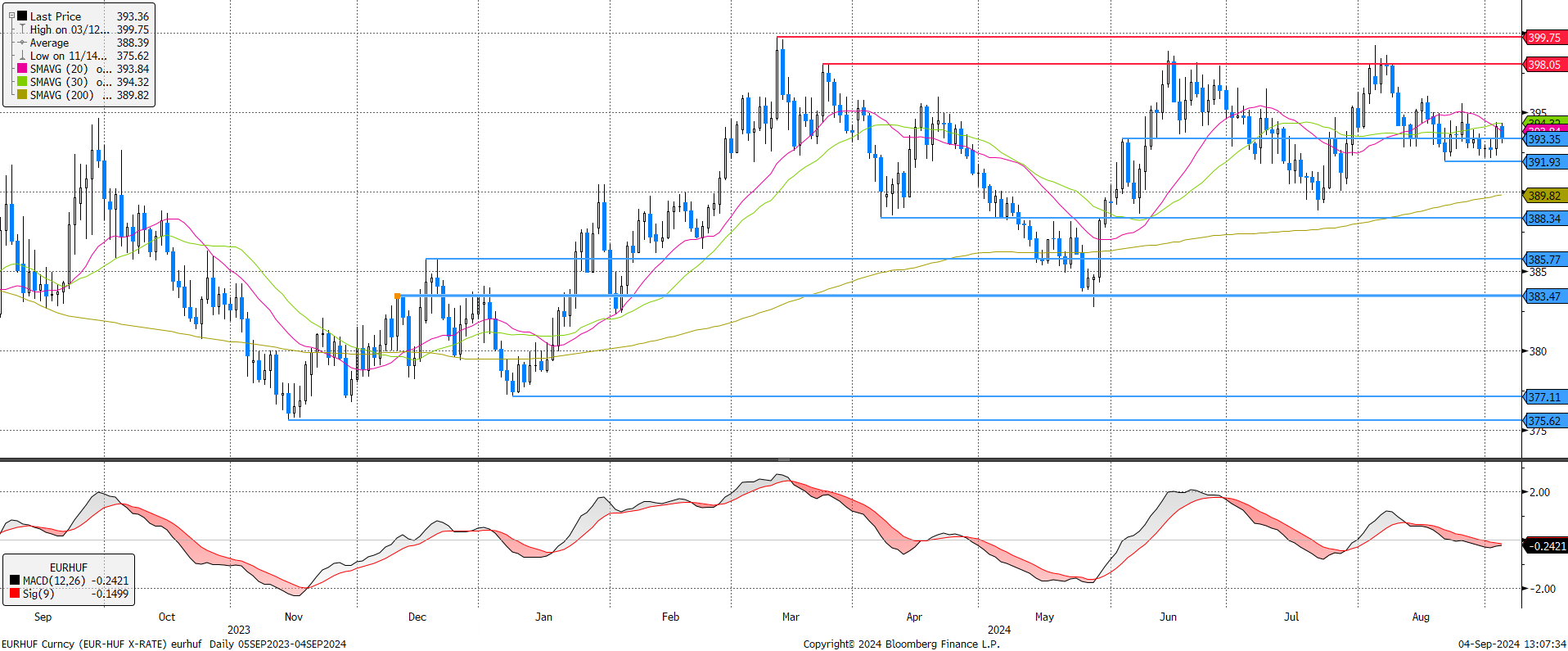
Task: Click the black Last Price color swatch
Action: [x=22, y=16]
